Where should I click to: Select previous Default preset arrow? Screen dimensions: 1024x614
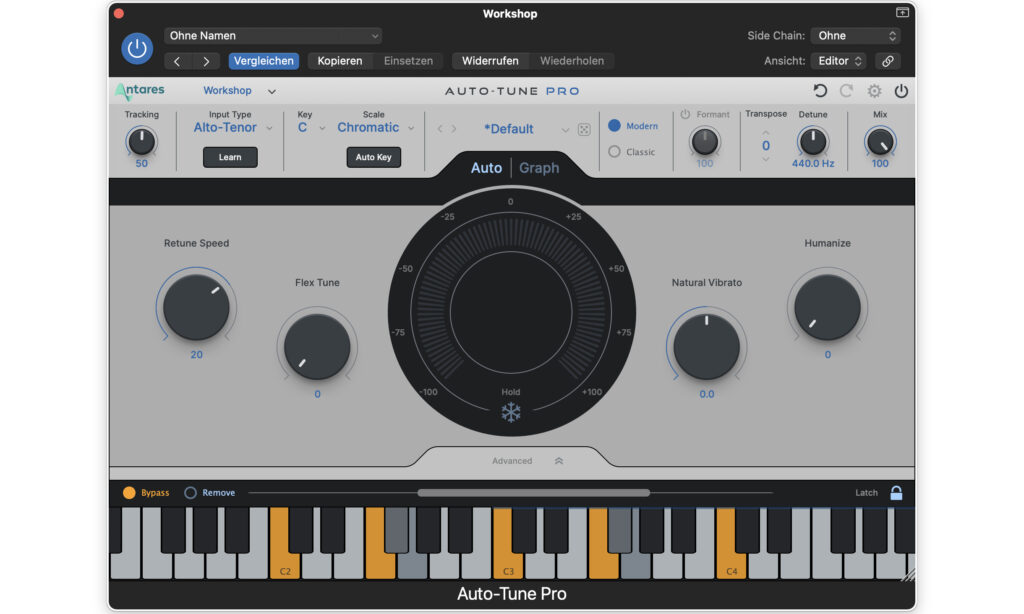click(x=440, y=129)
